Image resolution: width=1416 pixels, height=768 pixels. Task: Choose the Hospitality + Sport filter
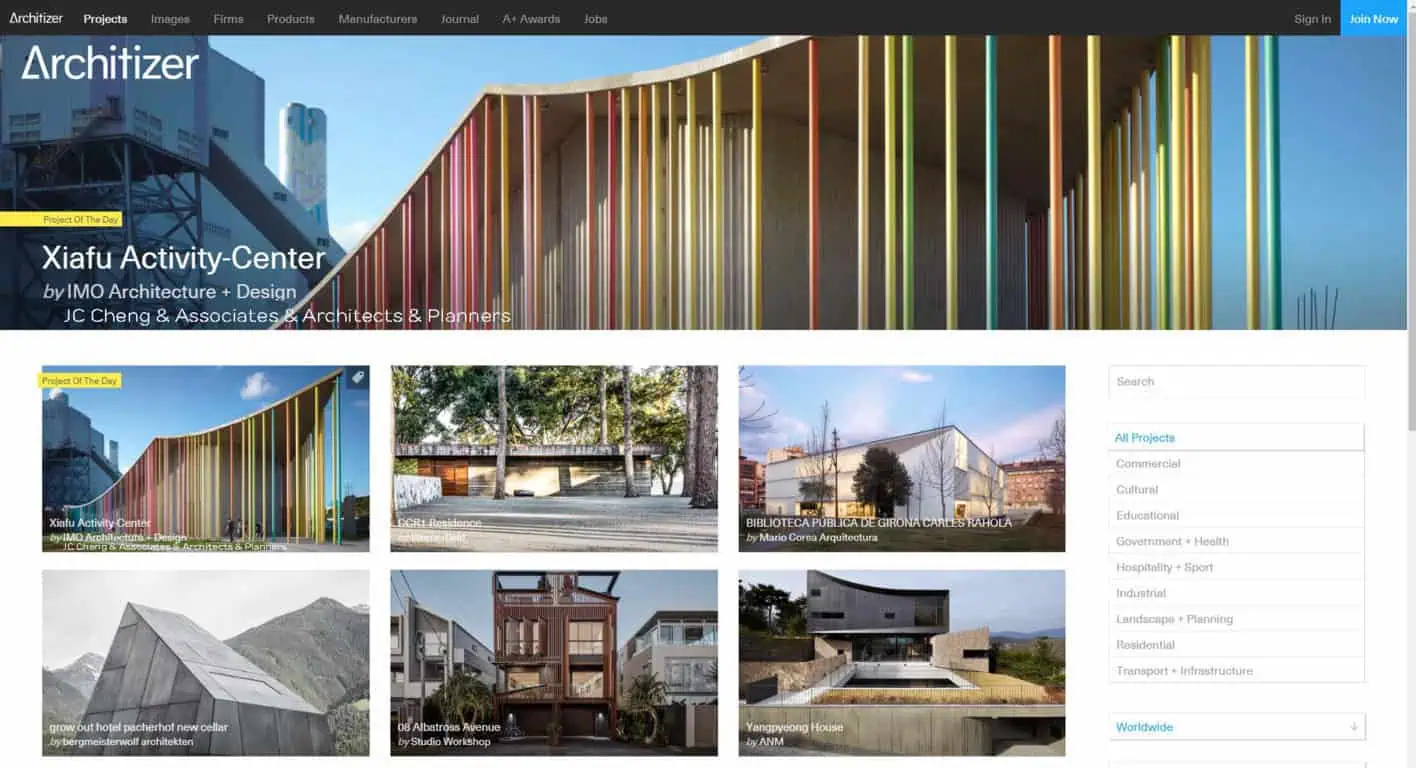1164,567
